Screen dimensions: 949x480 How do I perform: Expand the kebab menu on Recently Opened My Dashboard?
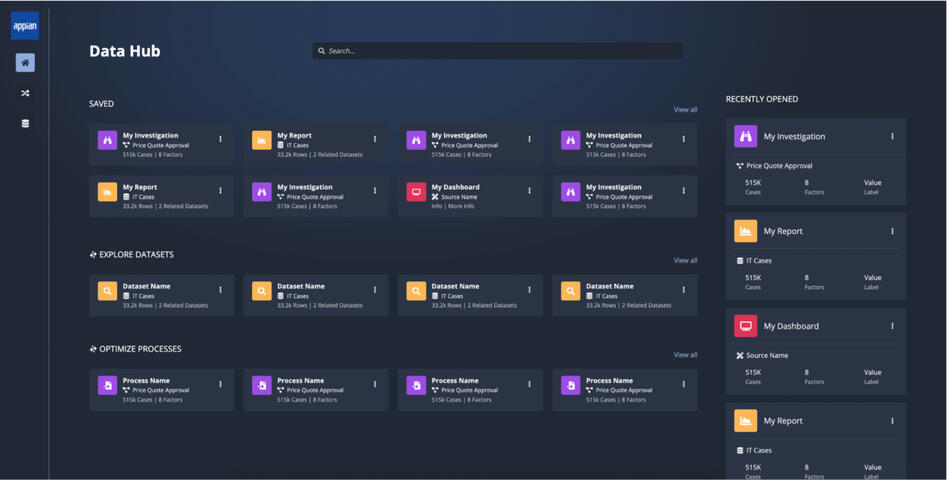(892, 326)
